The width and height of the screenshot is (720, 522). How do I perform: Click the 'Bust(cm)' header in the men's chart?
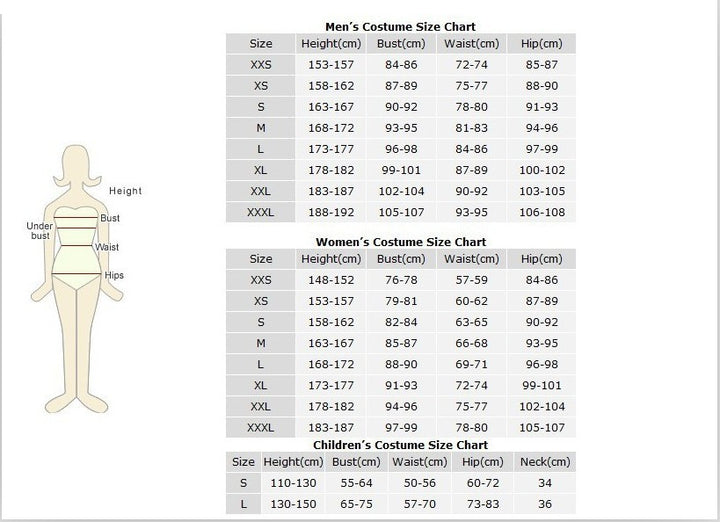pos(400,44)
